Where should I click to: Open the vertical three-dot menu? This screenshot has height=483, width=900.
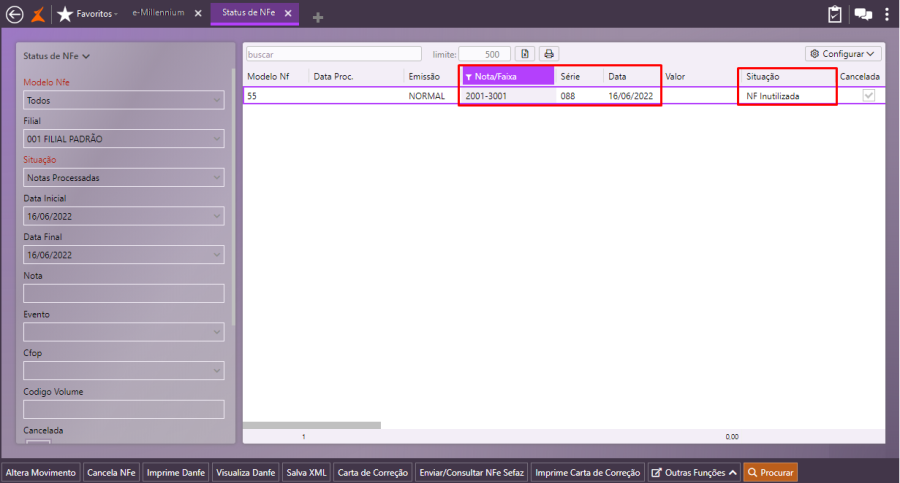(887, 14)
